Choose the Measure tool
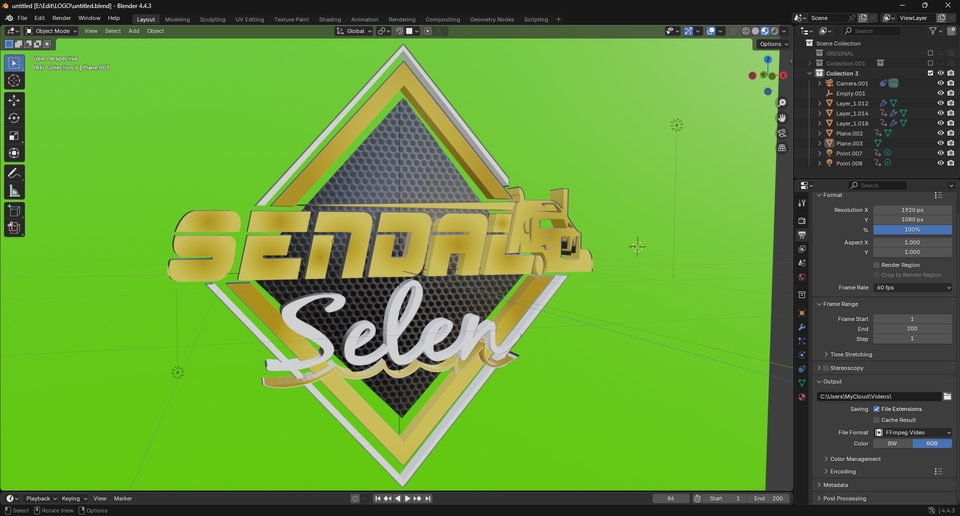 pos(14,192)
